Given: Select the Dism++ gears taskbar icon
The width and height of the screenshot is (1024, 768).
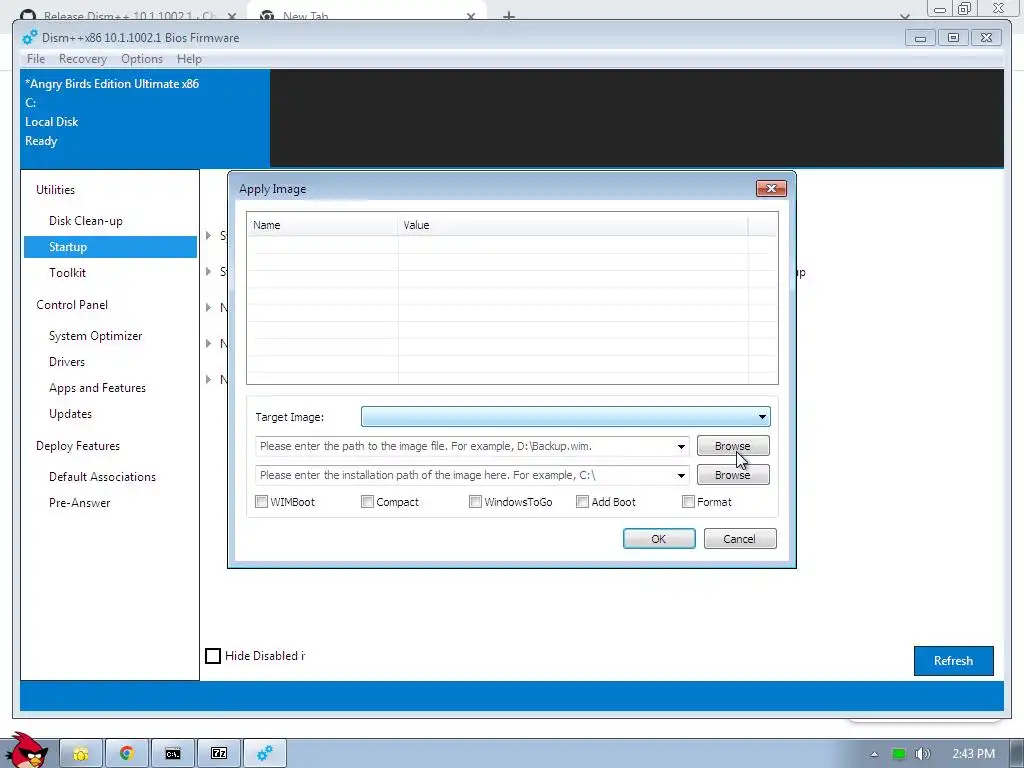Looking at the screenshot, I should pyautogui.click(x=265, y=754).
